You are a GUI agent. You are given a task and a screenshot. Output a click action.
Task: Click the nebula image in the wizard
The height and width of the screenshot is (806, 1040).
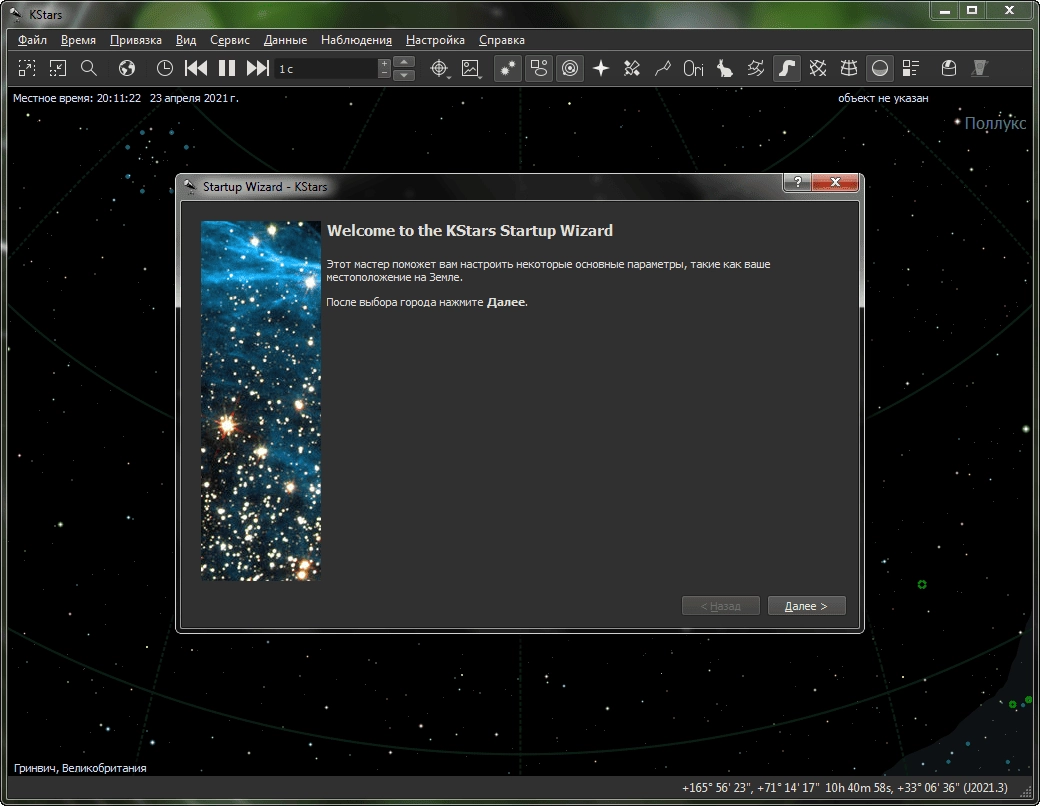point(261,401)
